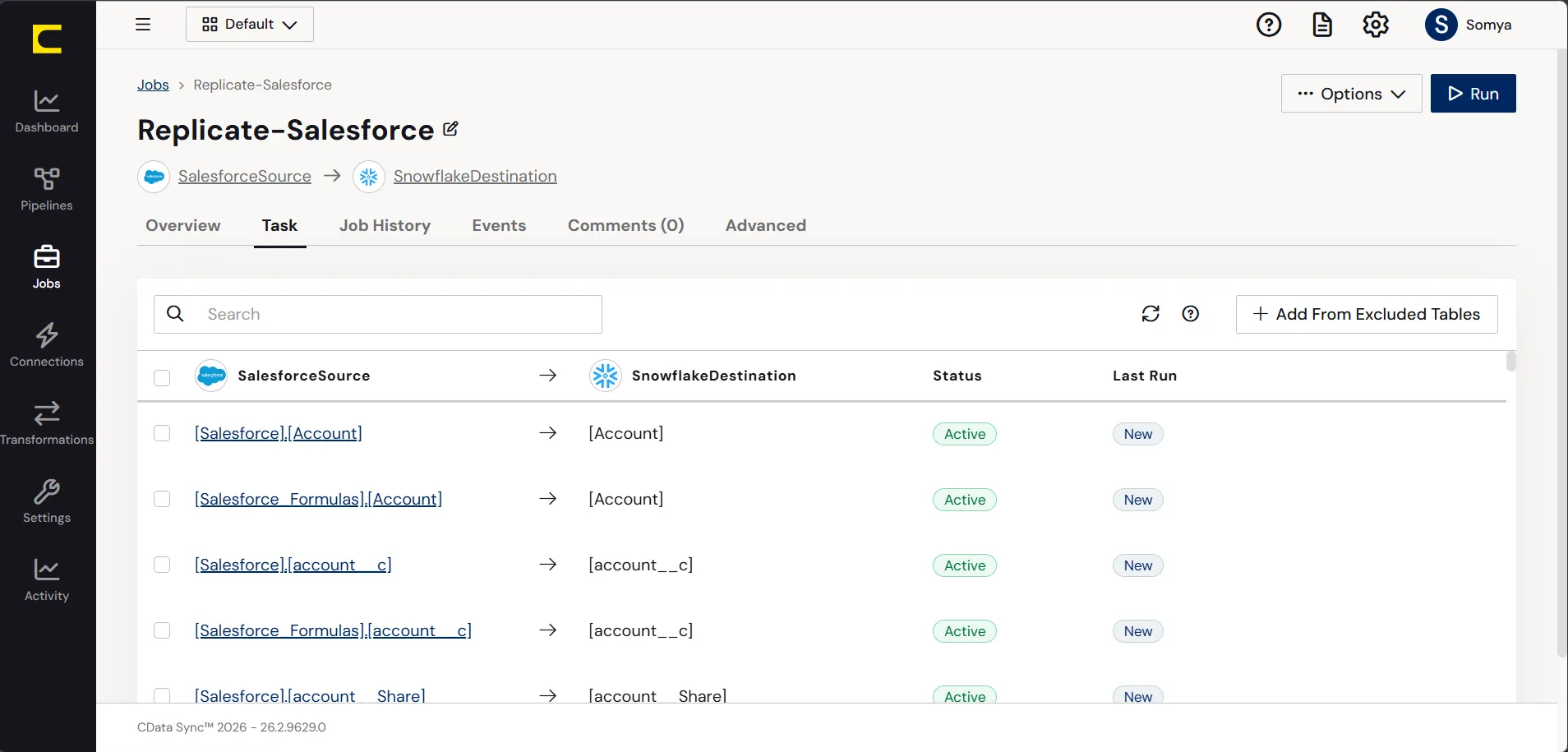Open the gear settings icon in header
Image resolution: width=1568 pixels, height=752 pixels.
(x=1376, y=25)
